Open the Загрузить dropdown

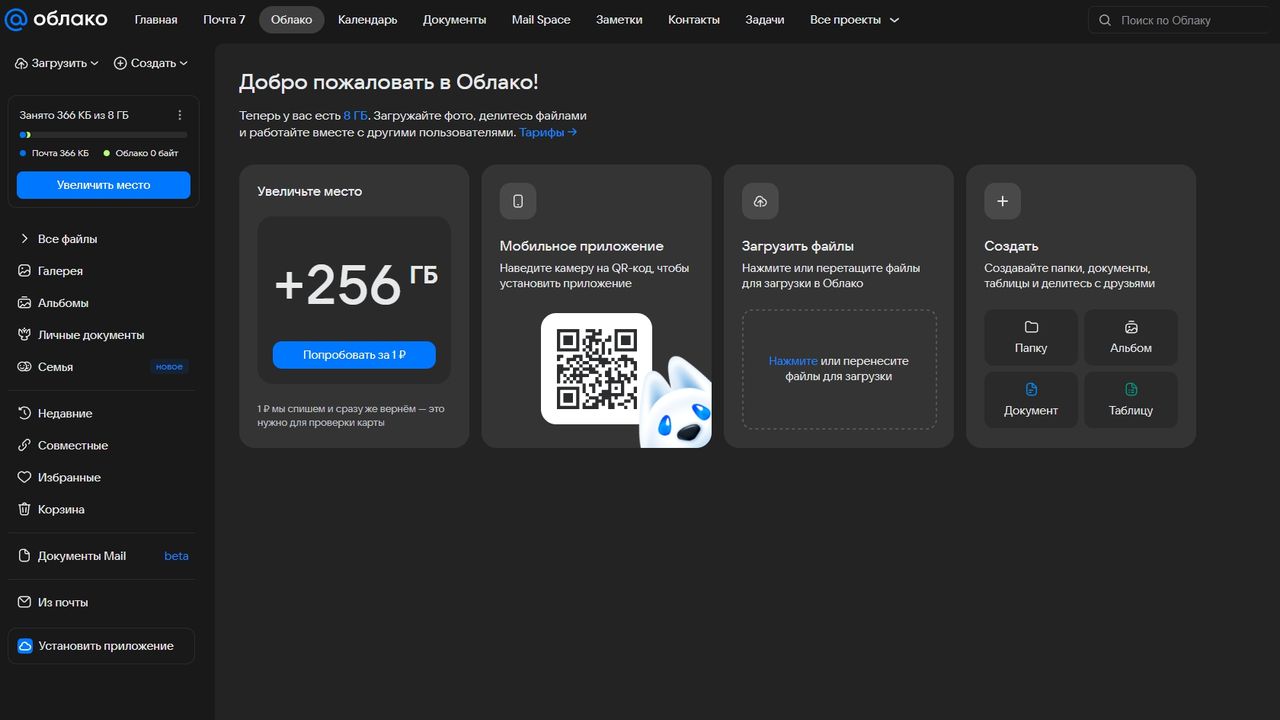click(57, 63)
